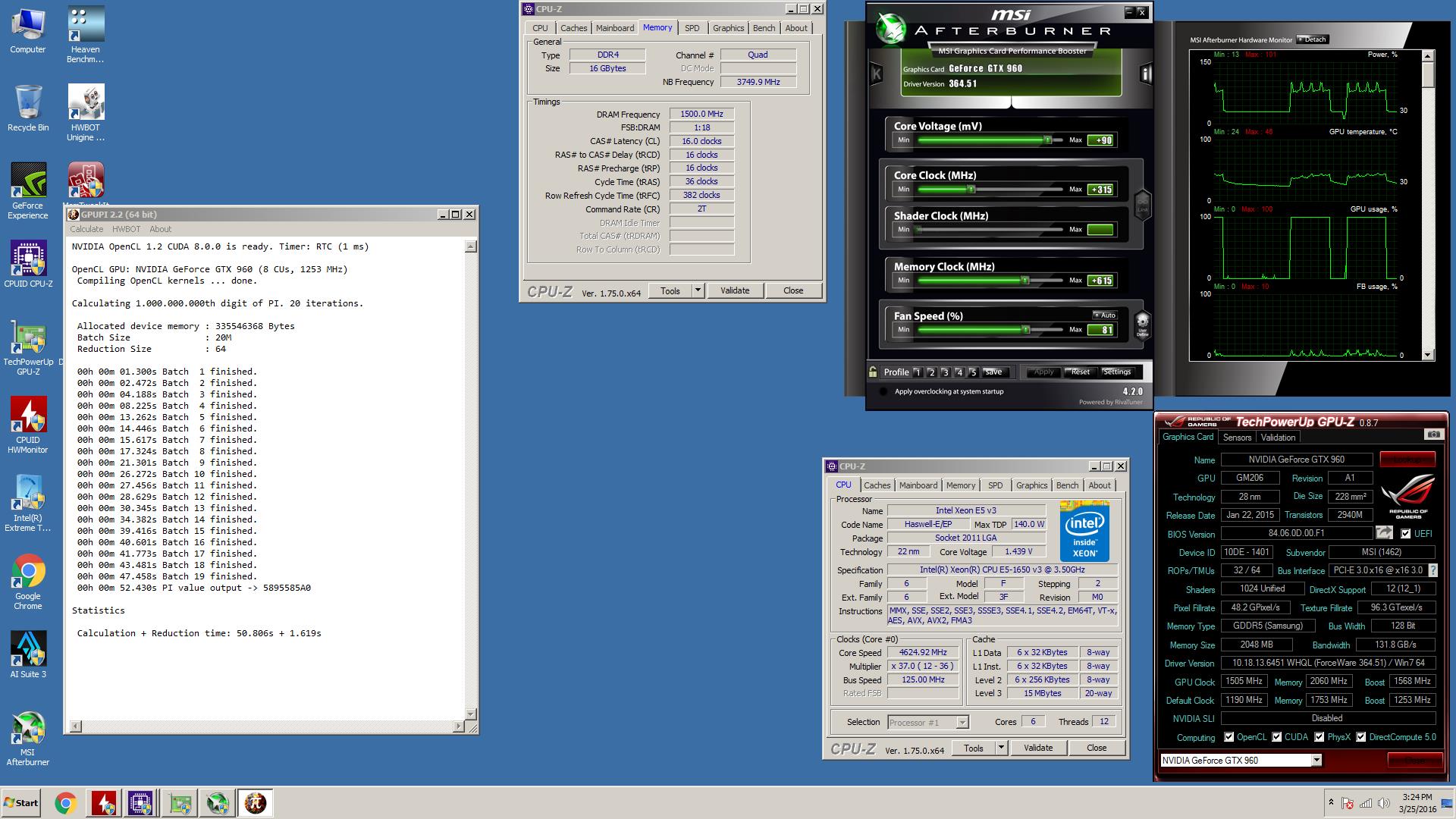Click the Memory Clock slider handle

[x=1025, y=281]
